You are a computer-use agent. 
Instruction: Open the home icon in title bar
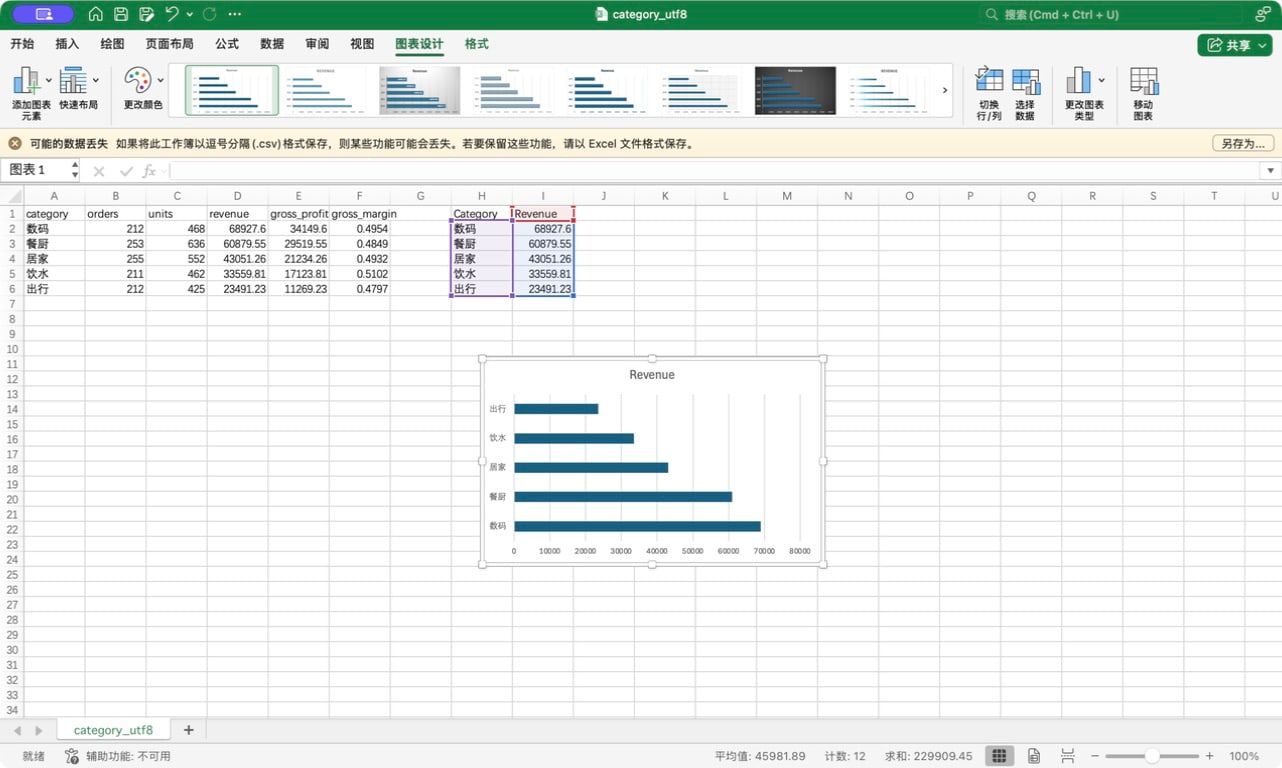tap(96, 14)
